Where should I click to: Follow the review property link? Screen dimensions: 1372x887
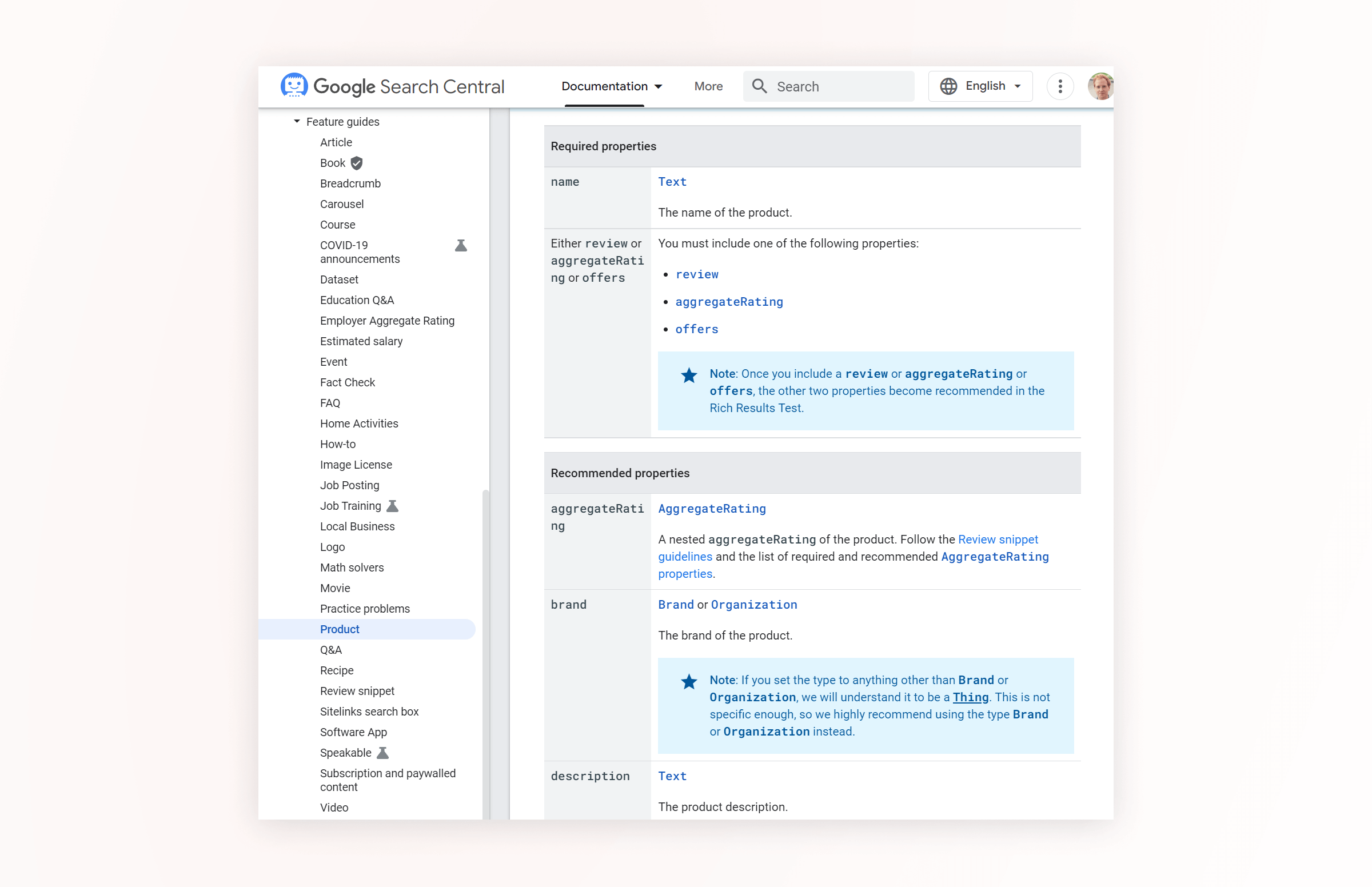tap(696, 274)
